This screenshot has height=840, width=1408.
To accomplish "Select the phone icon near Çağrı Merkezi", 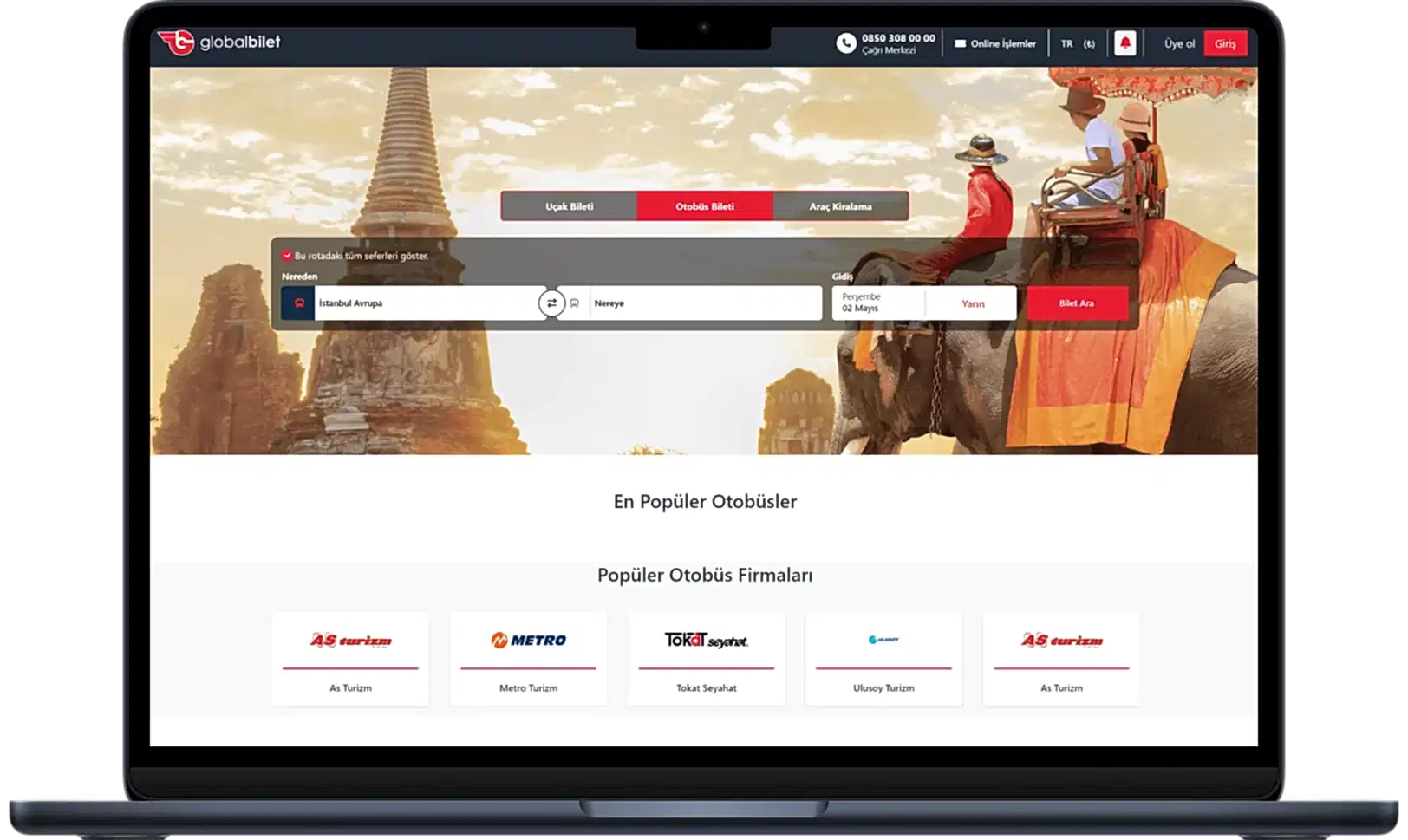I will point(847,42).
